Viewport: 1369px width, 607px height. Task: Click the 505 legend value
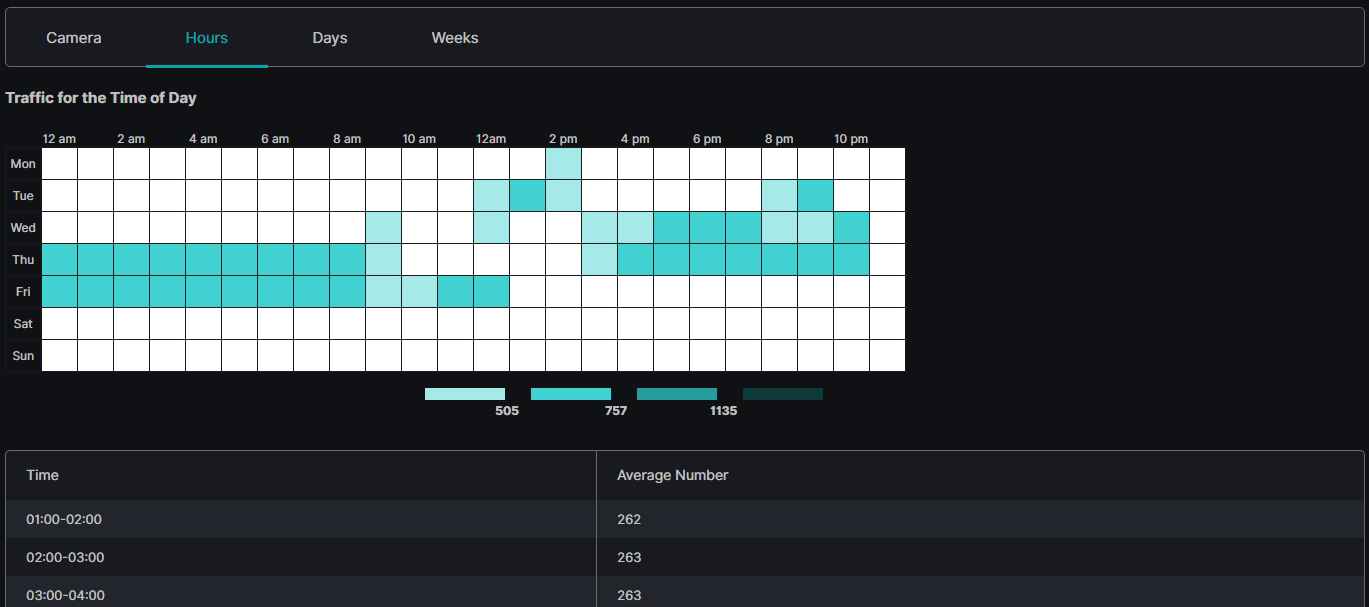coord(507,411)
